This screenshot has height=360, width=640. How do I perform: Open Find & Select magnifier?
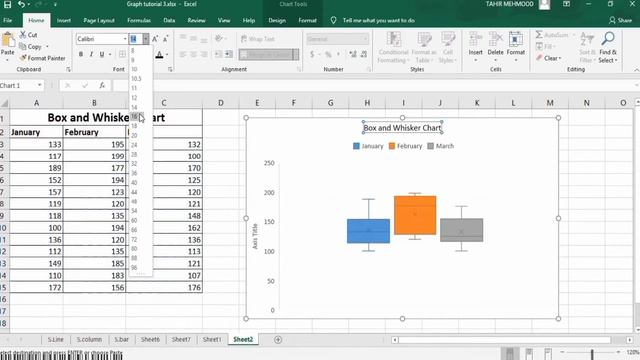(x=608, y=48)
